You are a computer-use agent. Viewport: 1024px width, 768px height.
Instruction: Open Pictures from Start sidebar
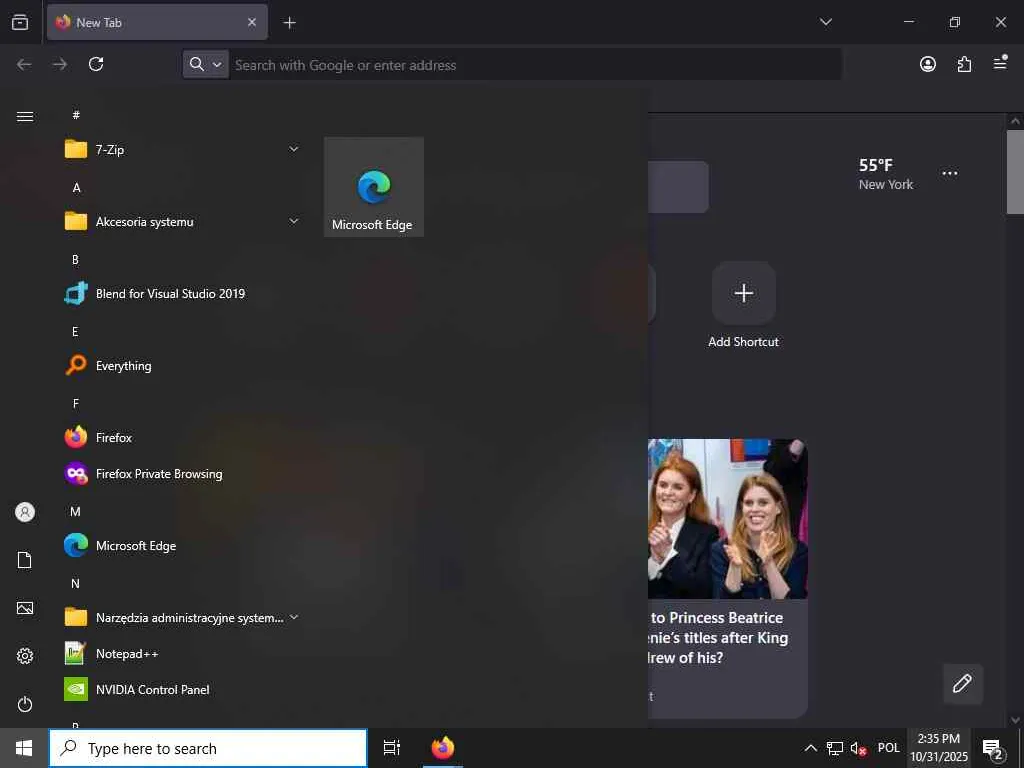tap(25, 608)
